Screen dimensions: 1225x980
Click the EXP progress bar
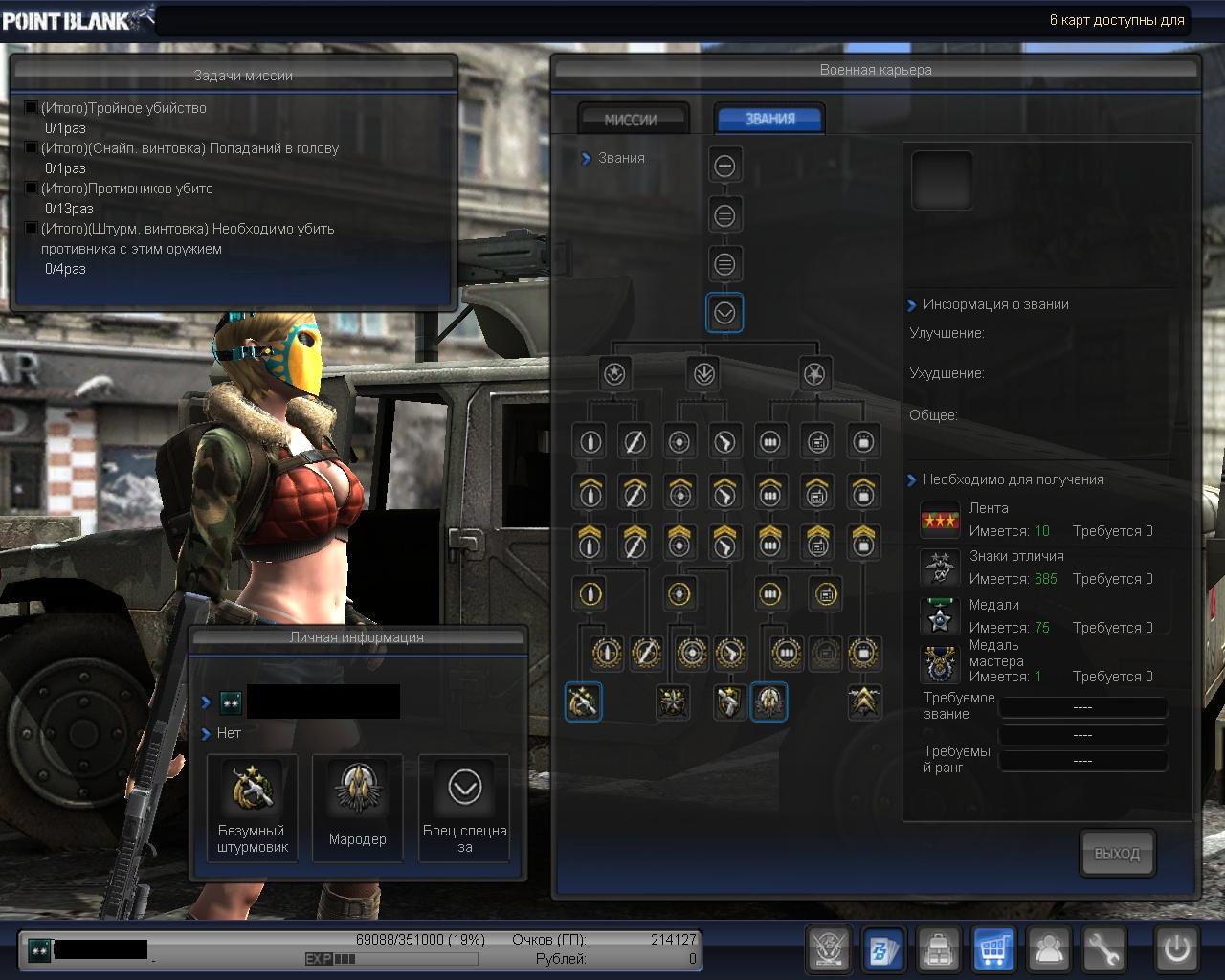click(391, 959)
